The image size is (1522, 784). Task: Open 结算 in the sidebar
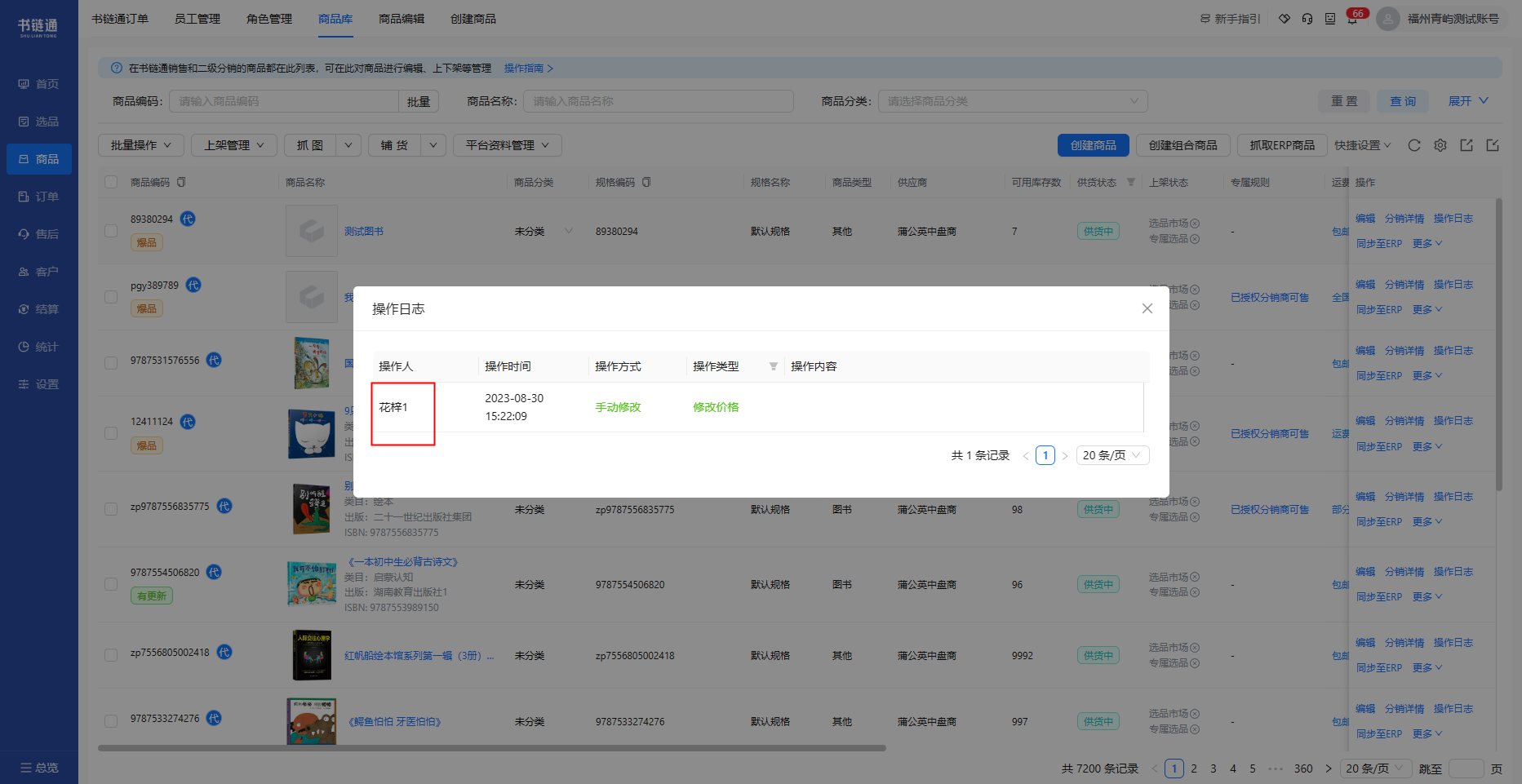click(39, 309)
